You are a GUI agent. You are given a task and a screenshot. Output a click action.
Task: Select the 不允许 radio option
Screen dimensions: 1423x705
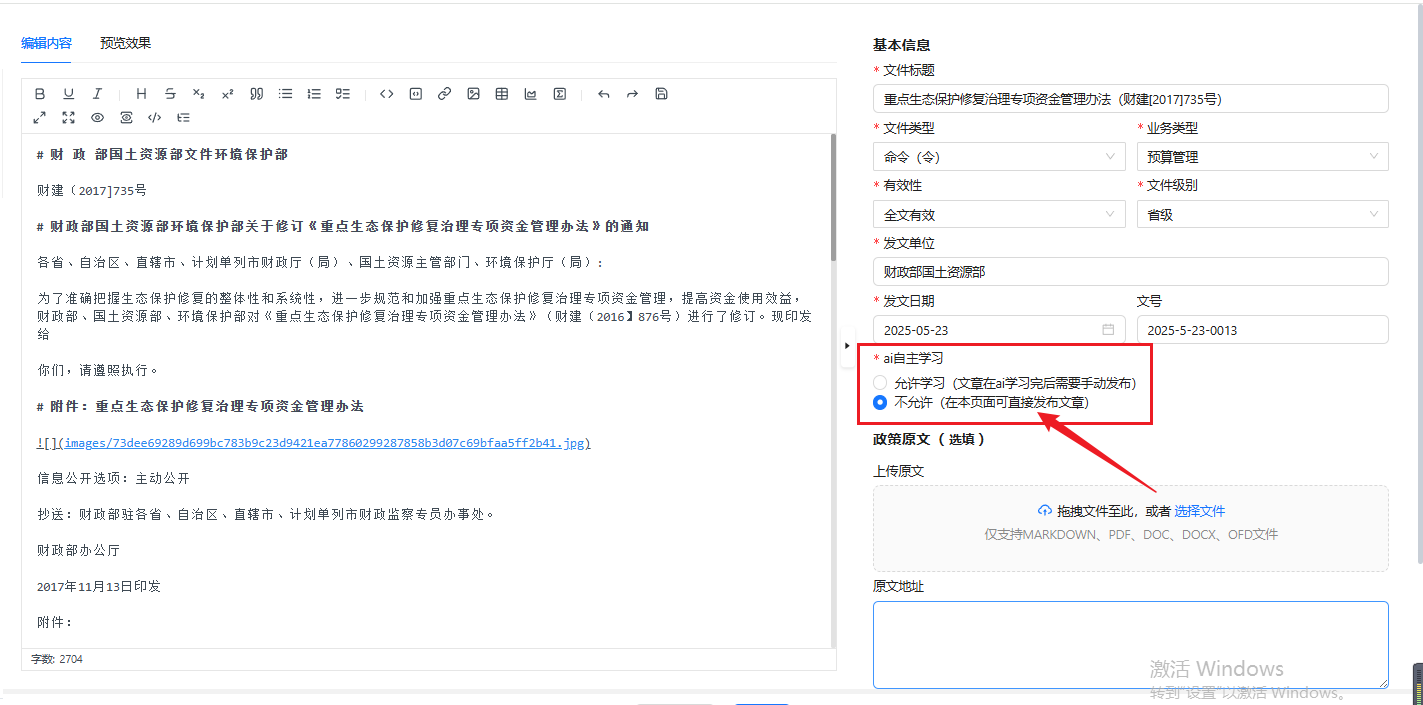point(880,403)
